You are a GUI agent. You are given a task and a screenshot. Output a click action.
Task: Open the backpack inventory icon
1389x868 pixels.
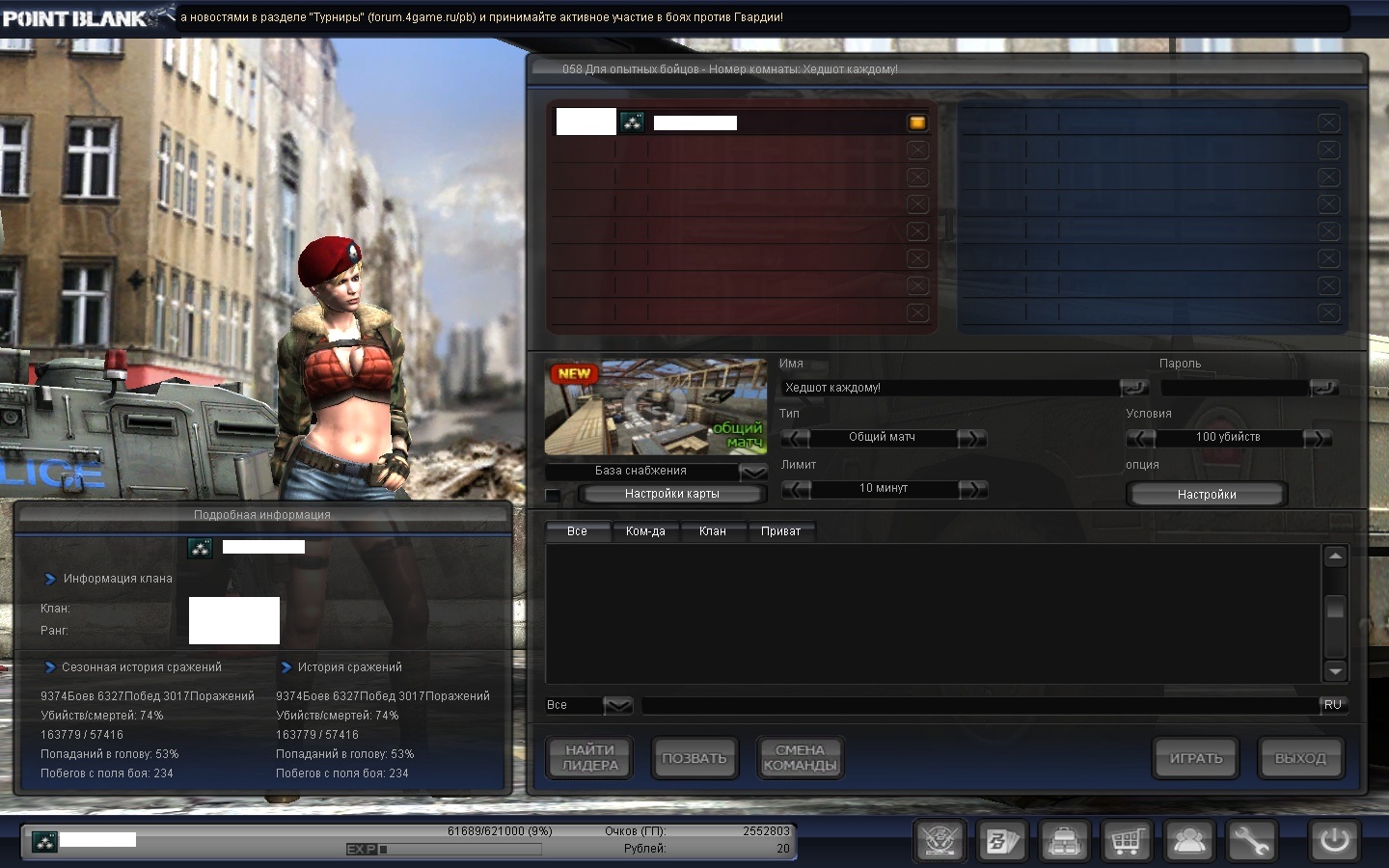point(1064,841)
